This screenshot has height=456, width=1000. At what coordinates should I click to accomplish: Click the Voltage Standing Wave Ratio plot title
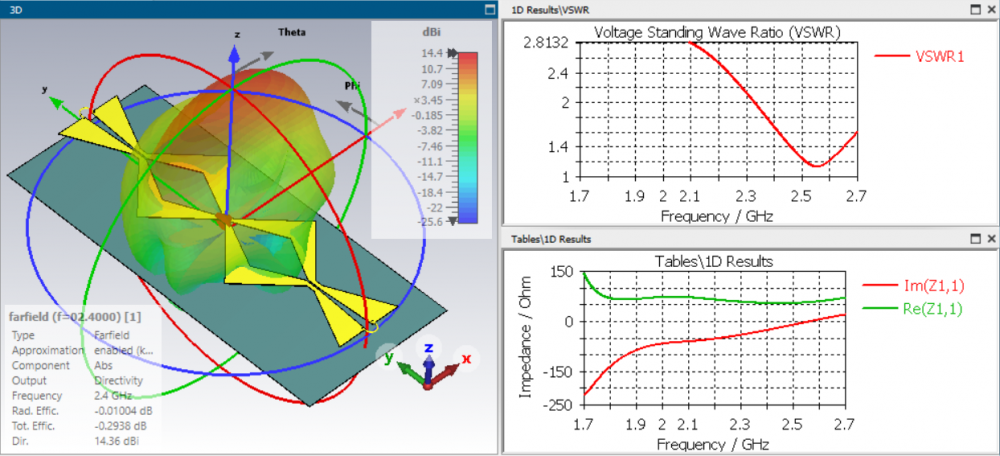coord(717,32)
